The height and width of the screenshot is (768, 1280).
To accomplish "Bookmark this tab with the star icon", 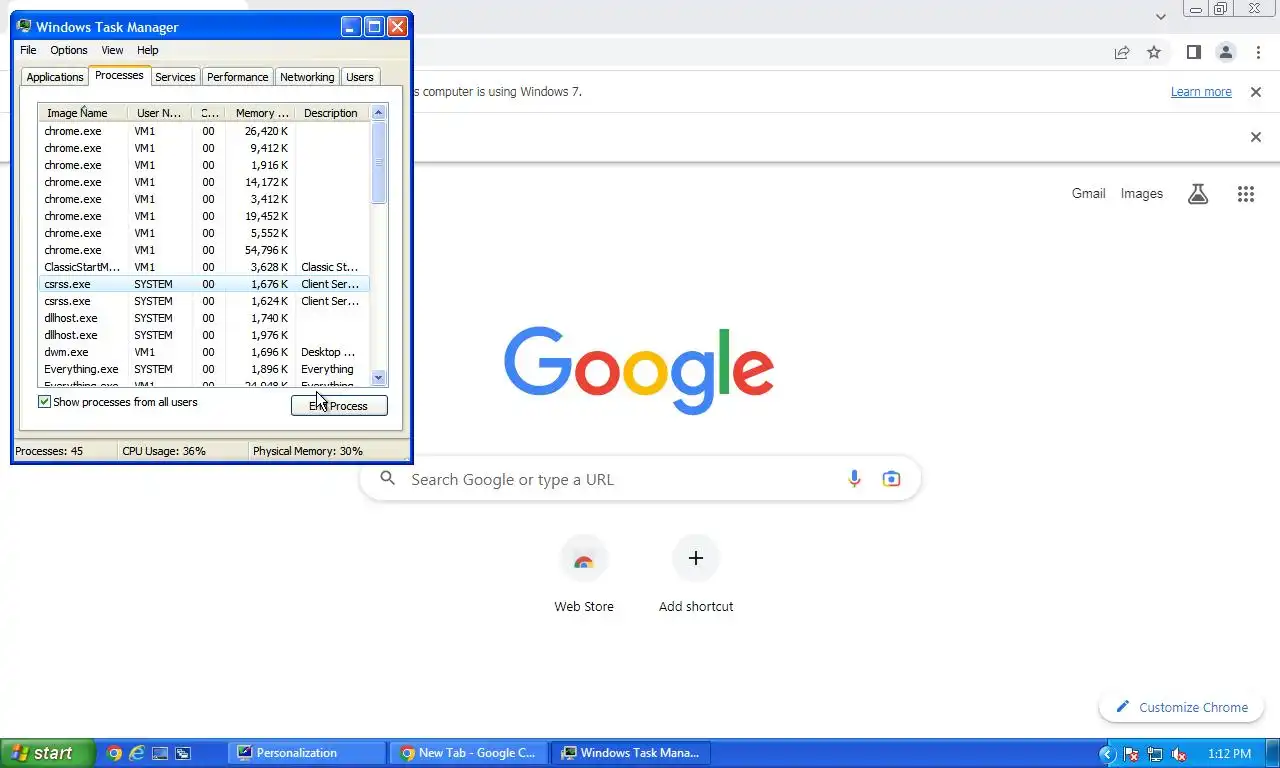I will [1154, 52].
